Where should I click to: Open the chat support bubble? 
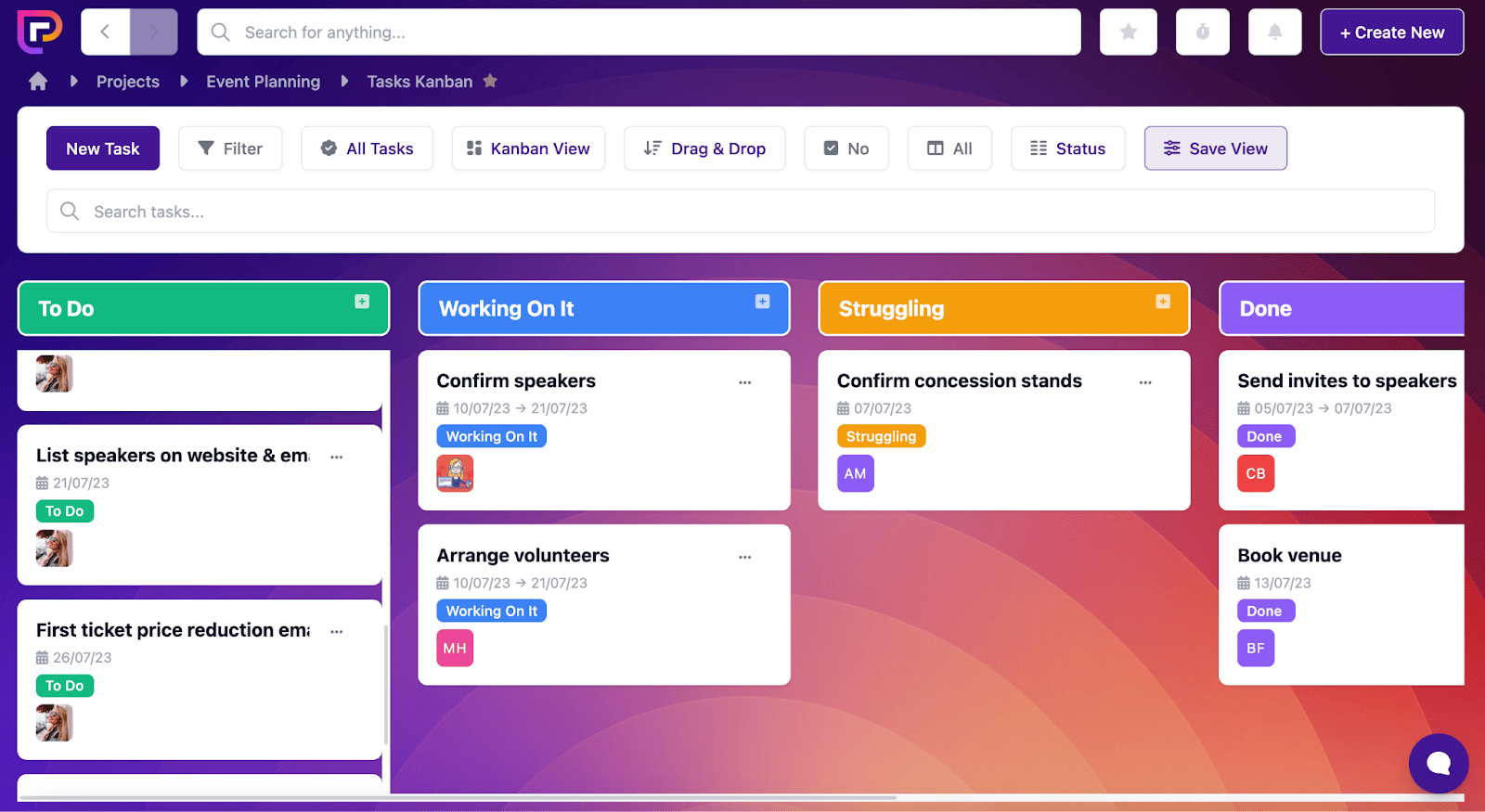pos(1438,763)
